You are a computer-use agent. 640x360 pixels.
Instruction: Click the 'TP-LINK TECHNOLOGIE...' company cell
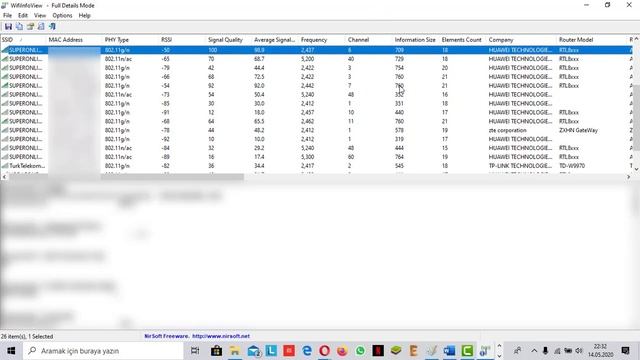(x=520, y=166)
